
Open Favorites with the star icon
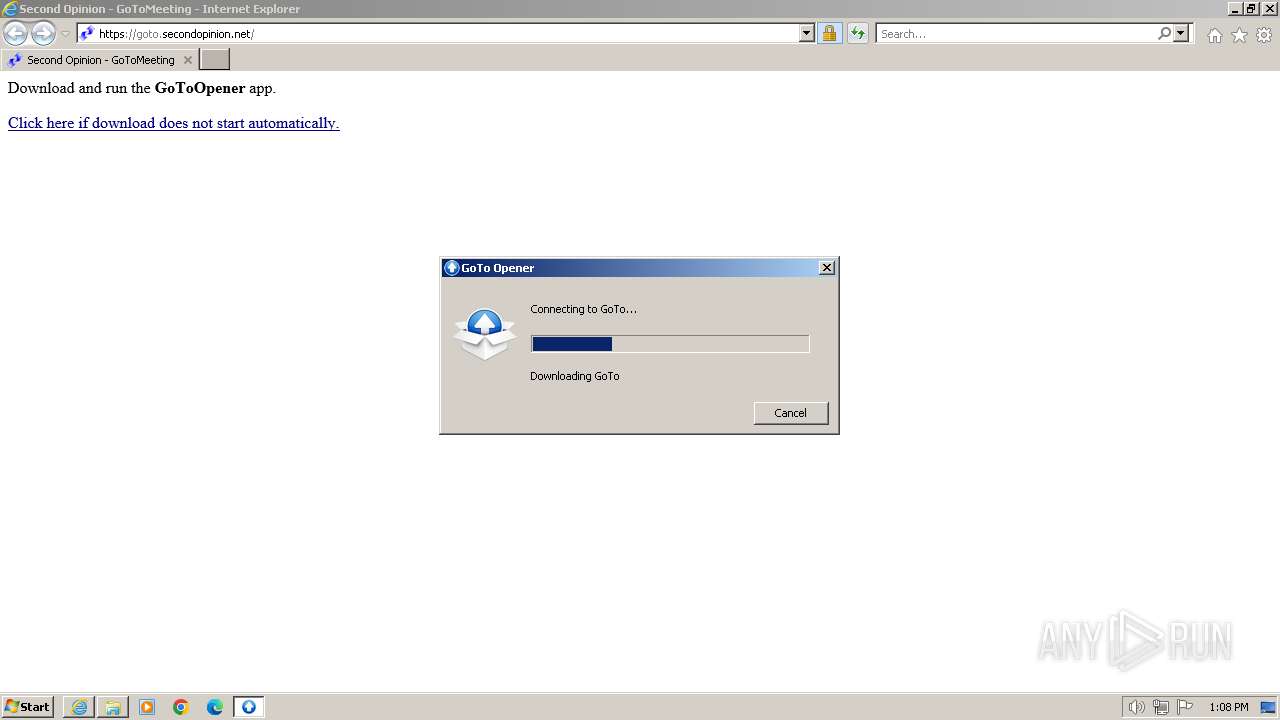point(1239,35)
